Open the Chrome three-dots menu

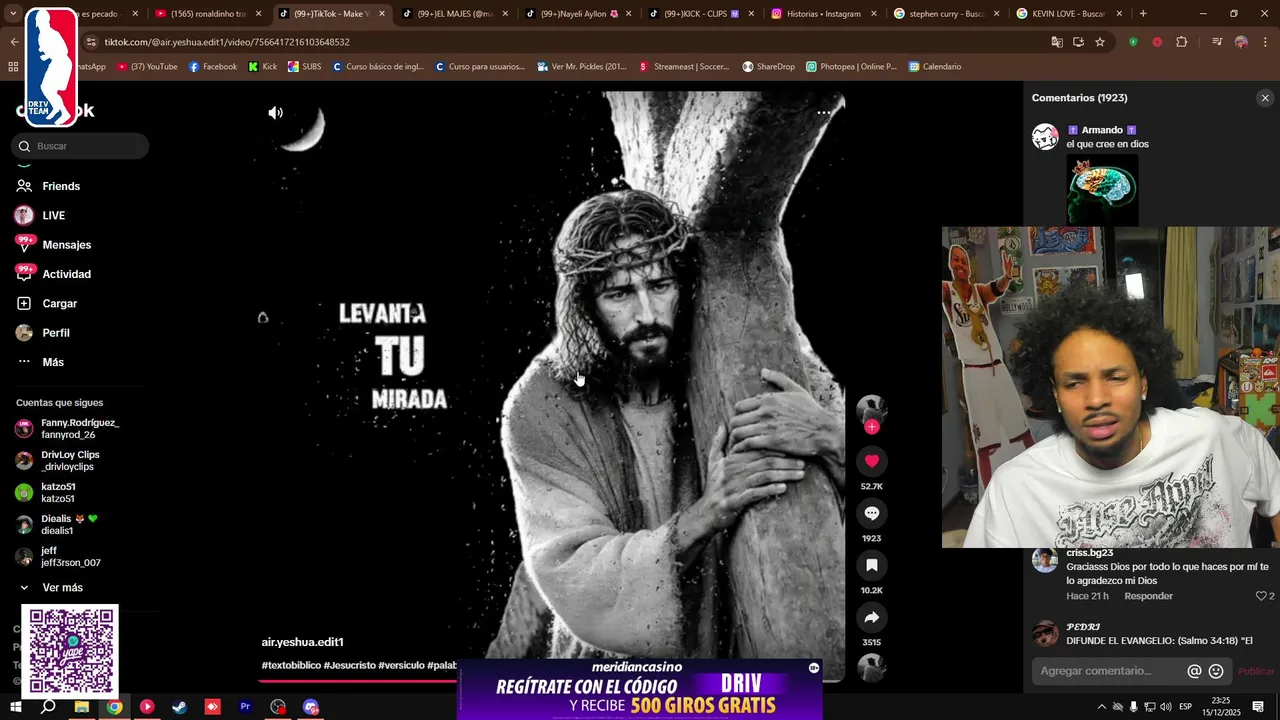[x=1266, y=42]
